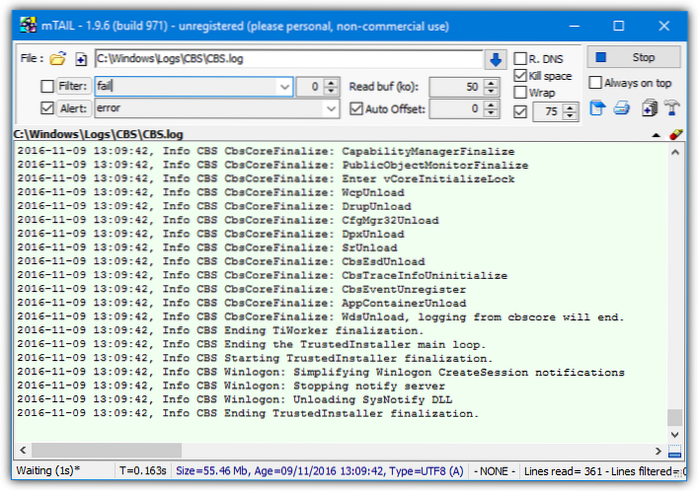
Task: Maximize the mTAIL window
Action: [x=618, y=26]
